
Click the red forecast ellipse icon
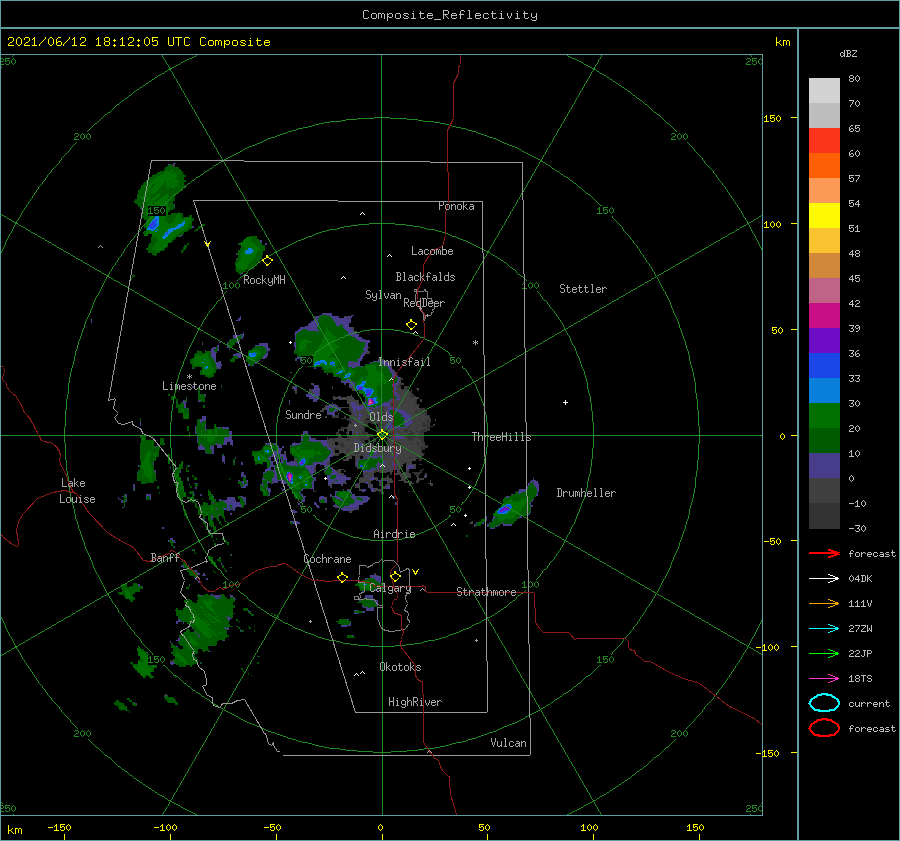click(824, 728)
